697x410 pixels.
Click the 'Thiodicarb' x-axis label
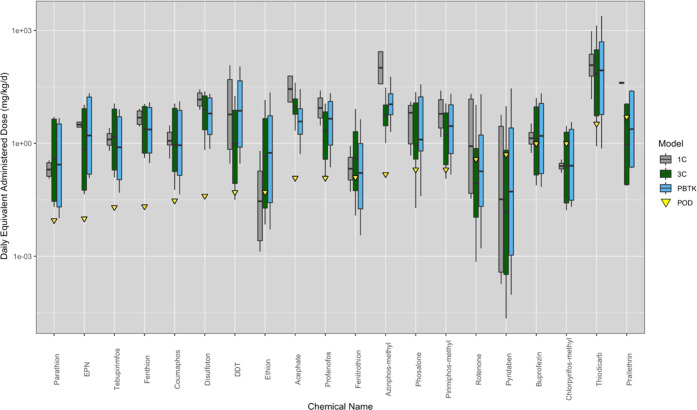600,370
